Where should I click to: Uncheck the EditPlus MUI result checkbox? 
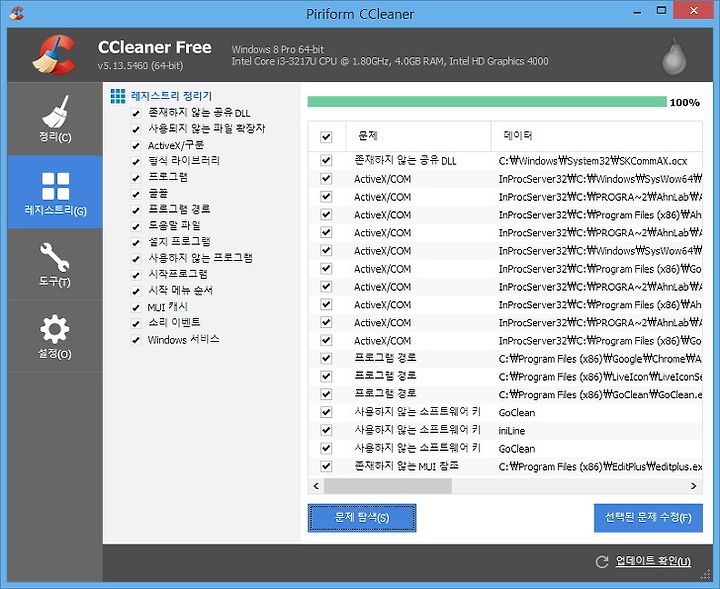coord(326,466)
